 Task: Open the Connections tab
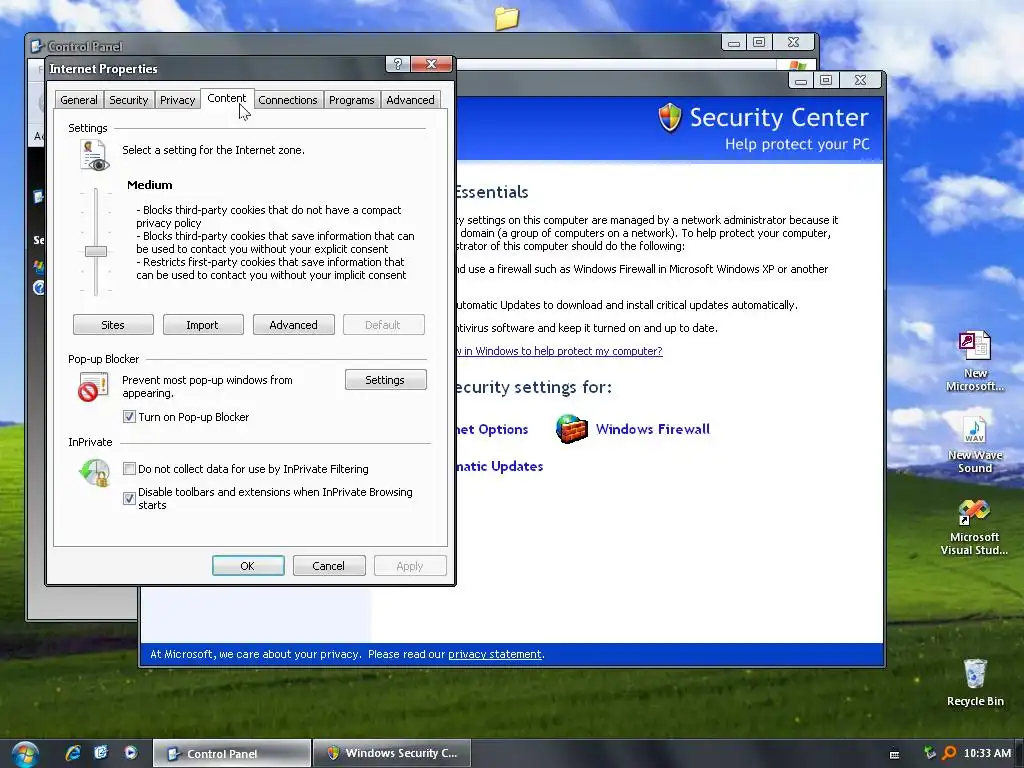[287, 100]
